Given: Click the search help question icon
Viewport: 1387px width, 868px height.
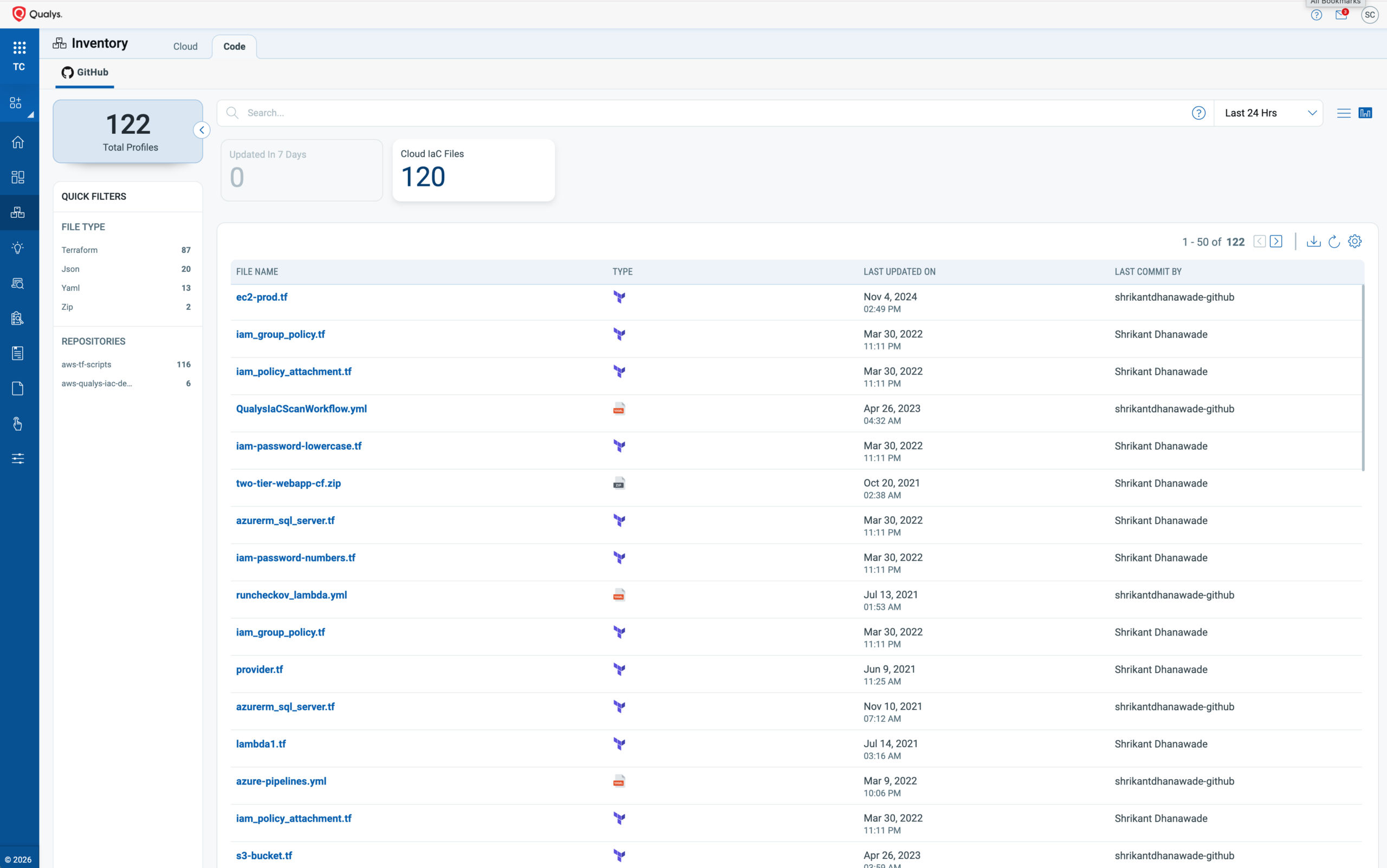Looking at the screenshot, I should (x=1198, y=113).
